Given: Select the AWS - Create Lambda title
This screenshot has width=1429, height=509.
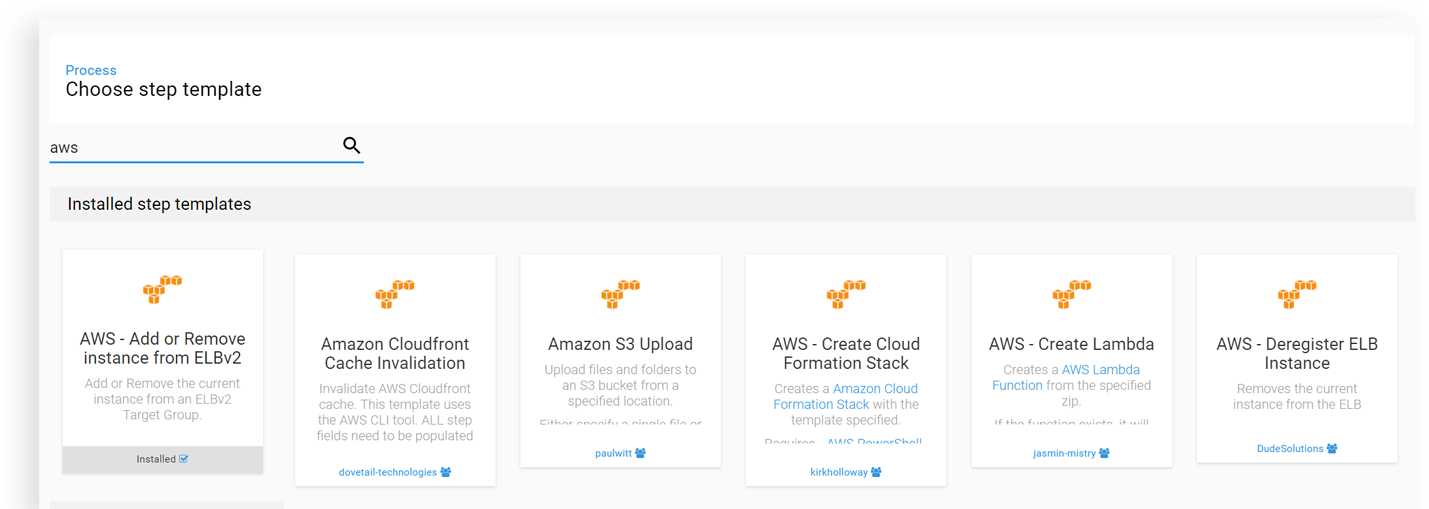Looking at the screenshot, I should (1072, 344).
